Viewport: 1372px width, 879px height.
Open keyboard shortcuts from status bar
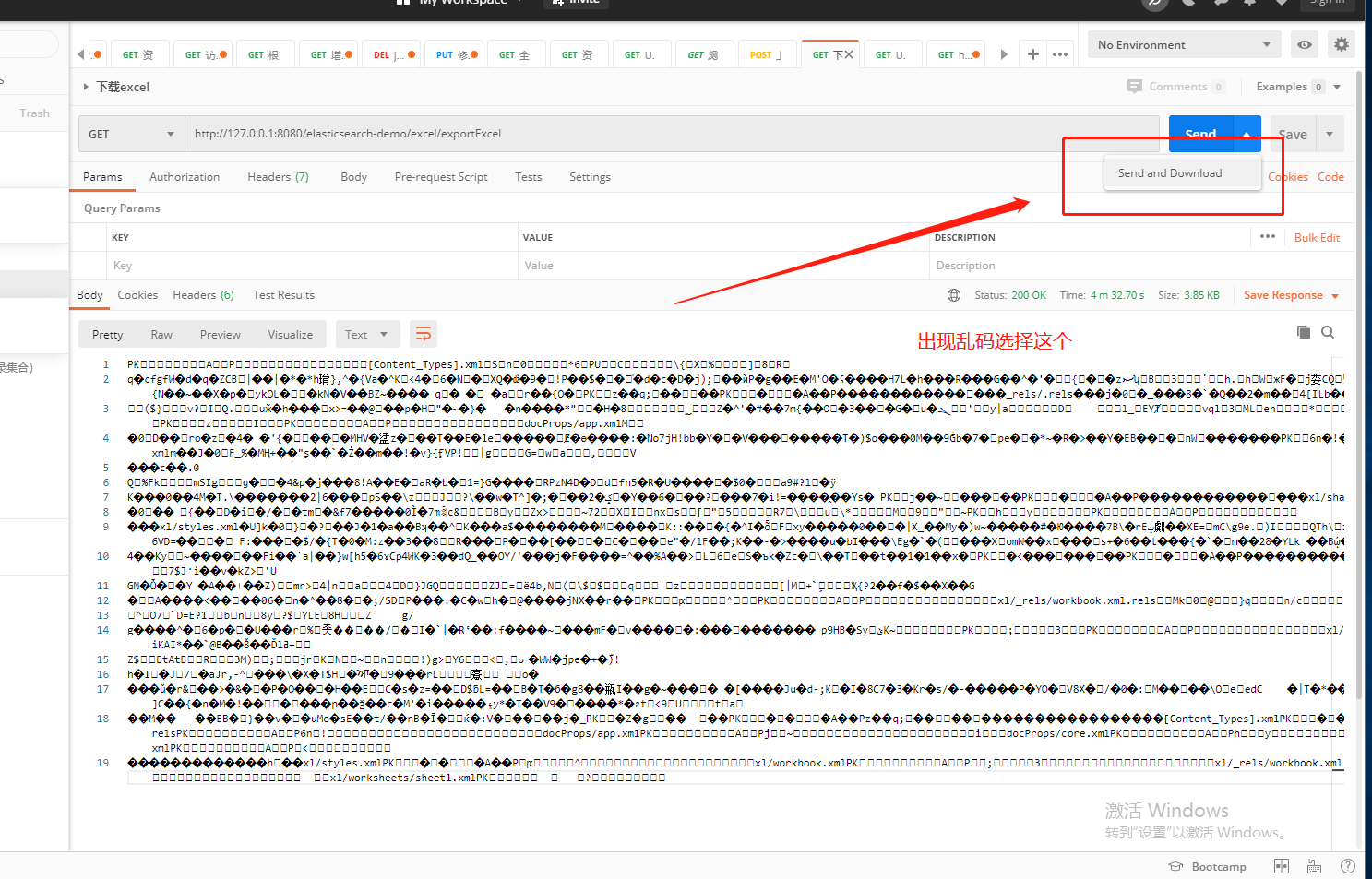pos(1314,866)
